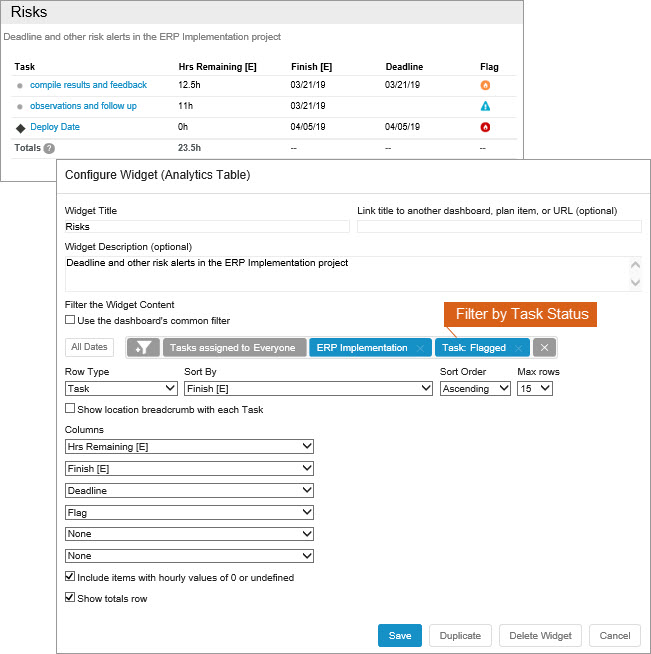Click into the Widget Title field
The image size is (651, 654).
[207, 227]
